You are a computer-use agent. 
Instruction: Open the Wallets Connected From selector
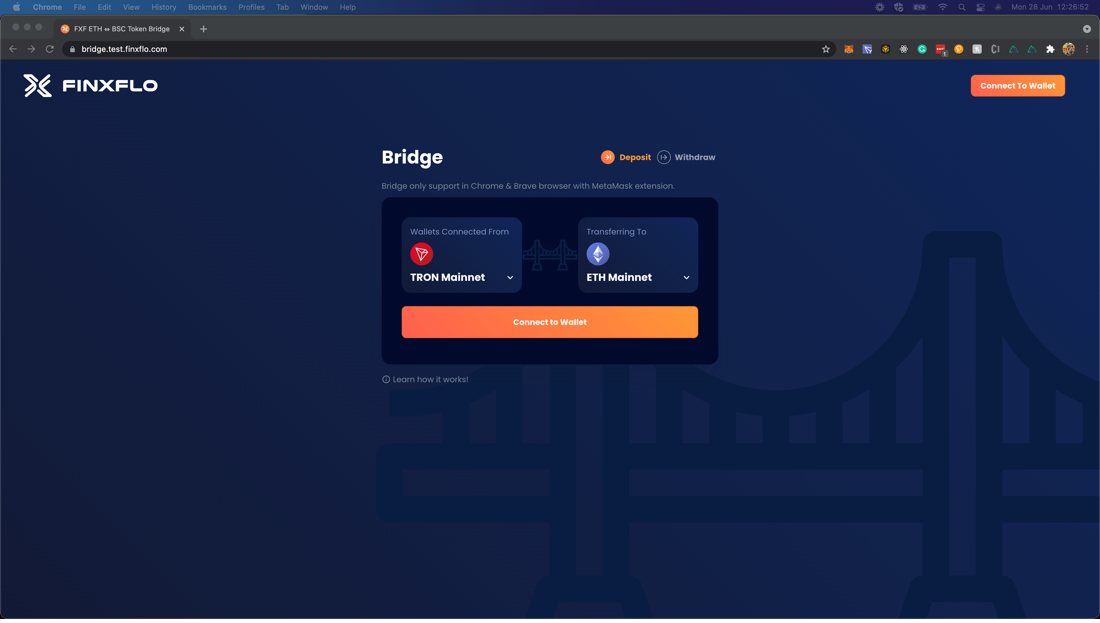tap(462, 255)
